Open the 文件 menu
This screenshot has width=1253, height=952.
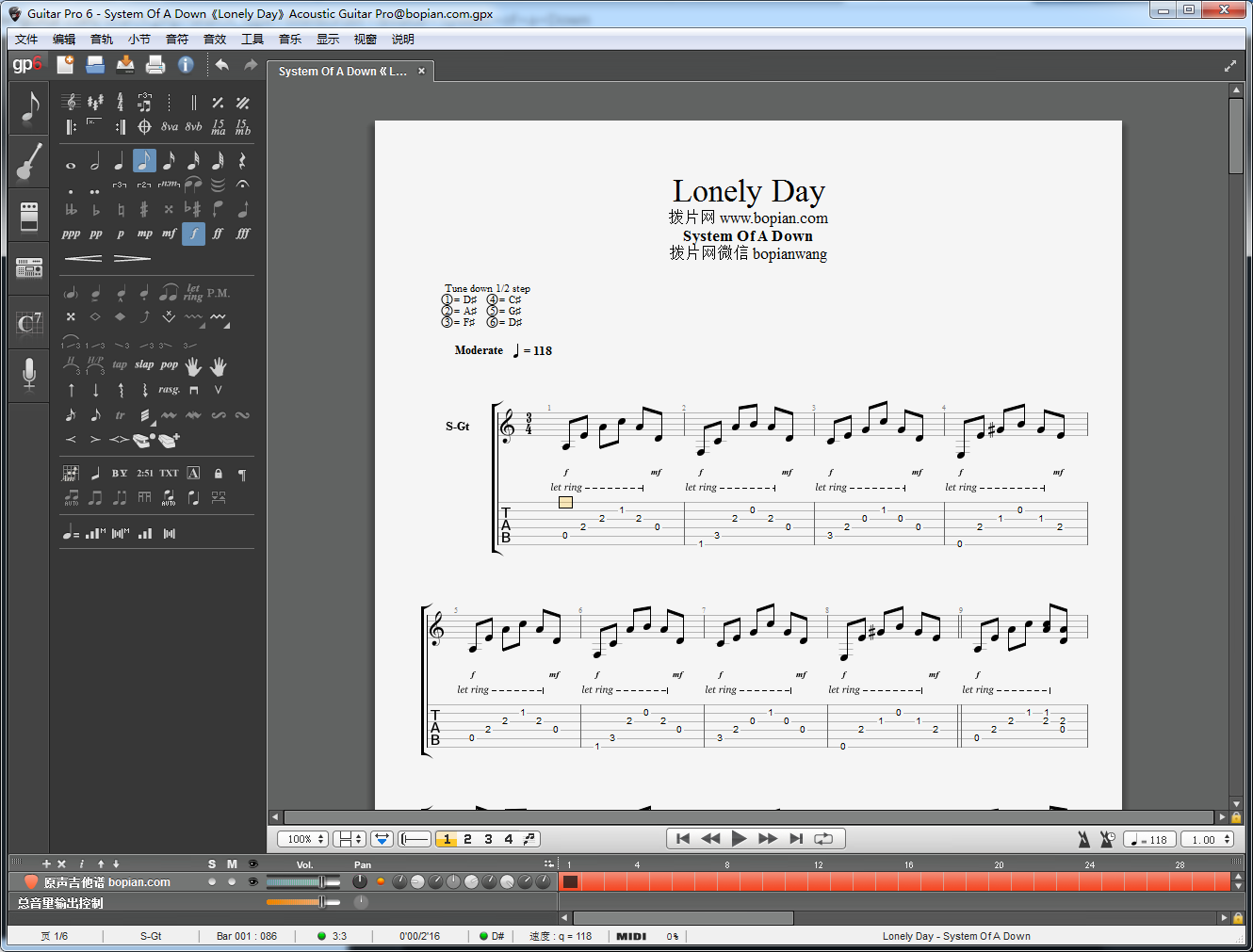click(26, 39)
